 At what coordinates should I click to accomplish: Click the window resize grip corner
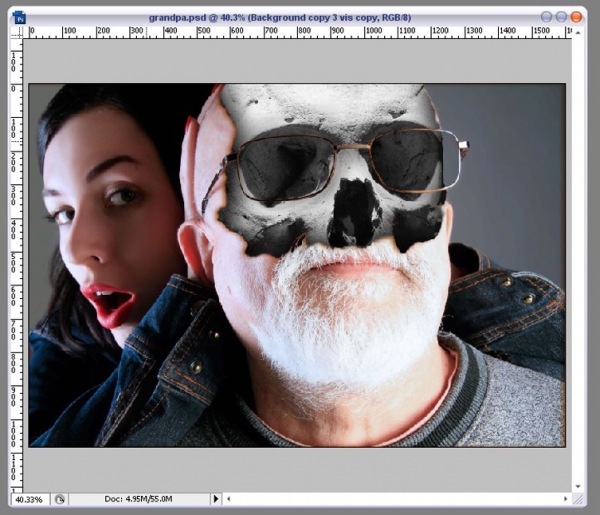coord(578,499)
